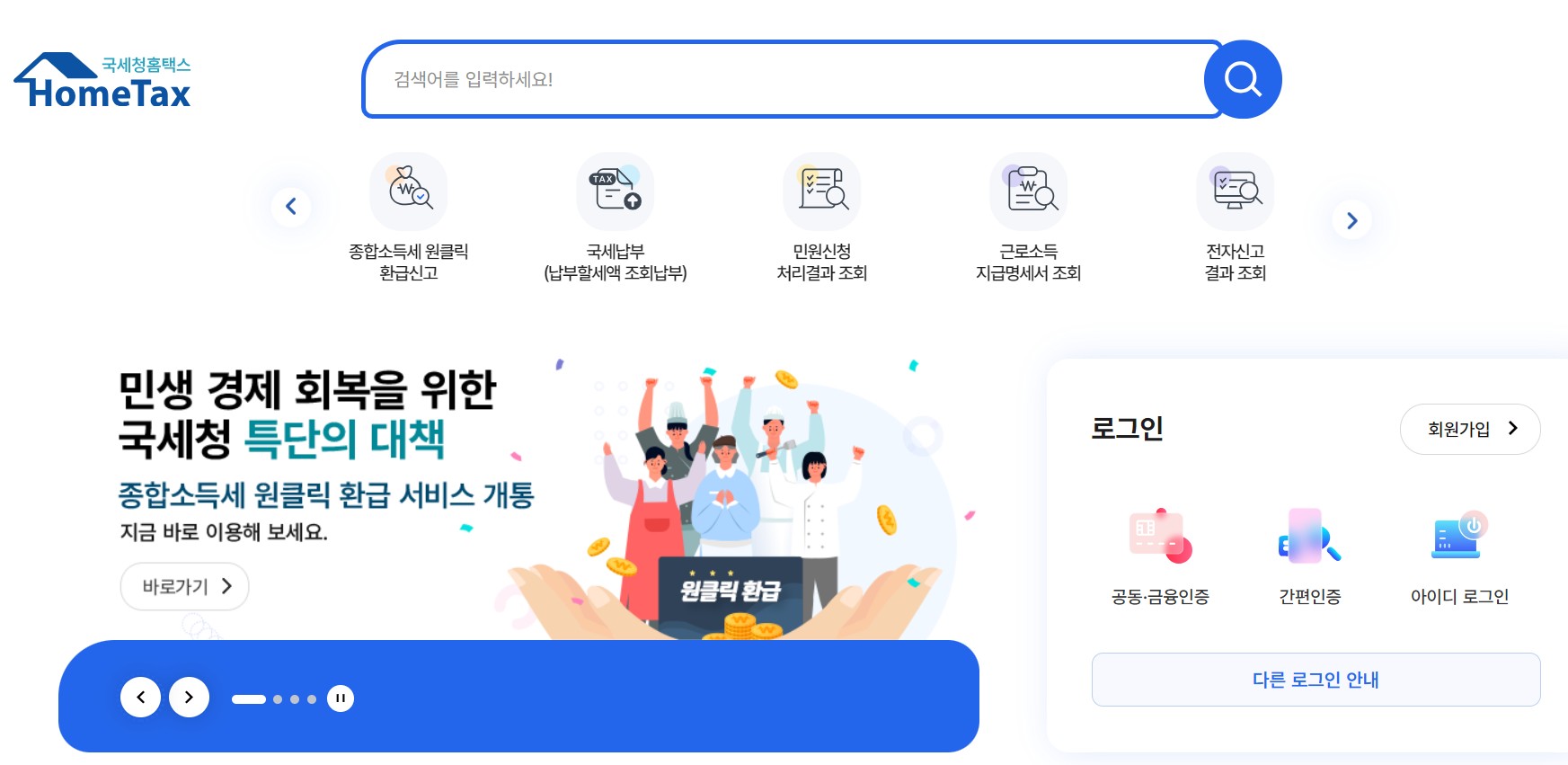This screenshot has width=1568, height=765.
Task: Click the 회원가입 button
Action: [1470, 429]
